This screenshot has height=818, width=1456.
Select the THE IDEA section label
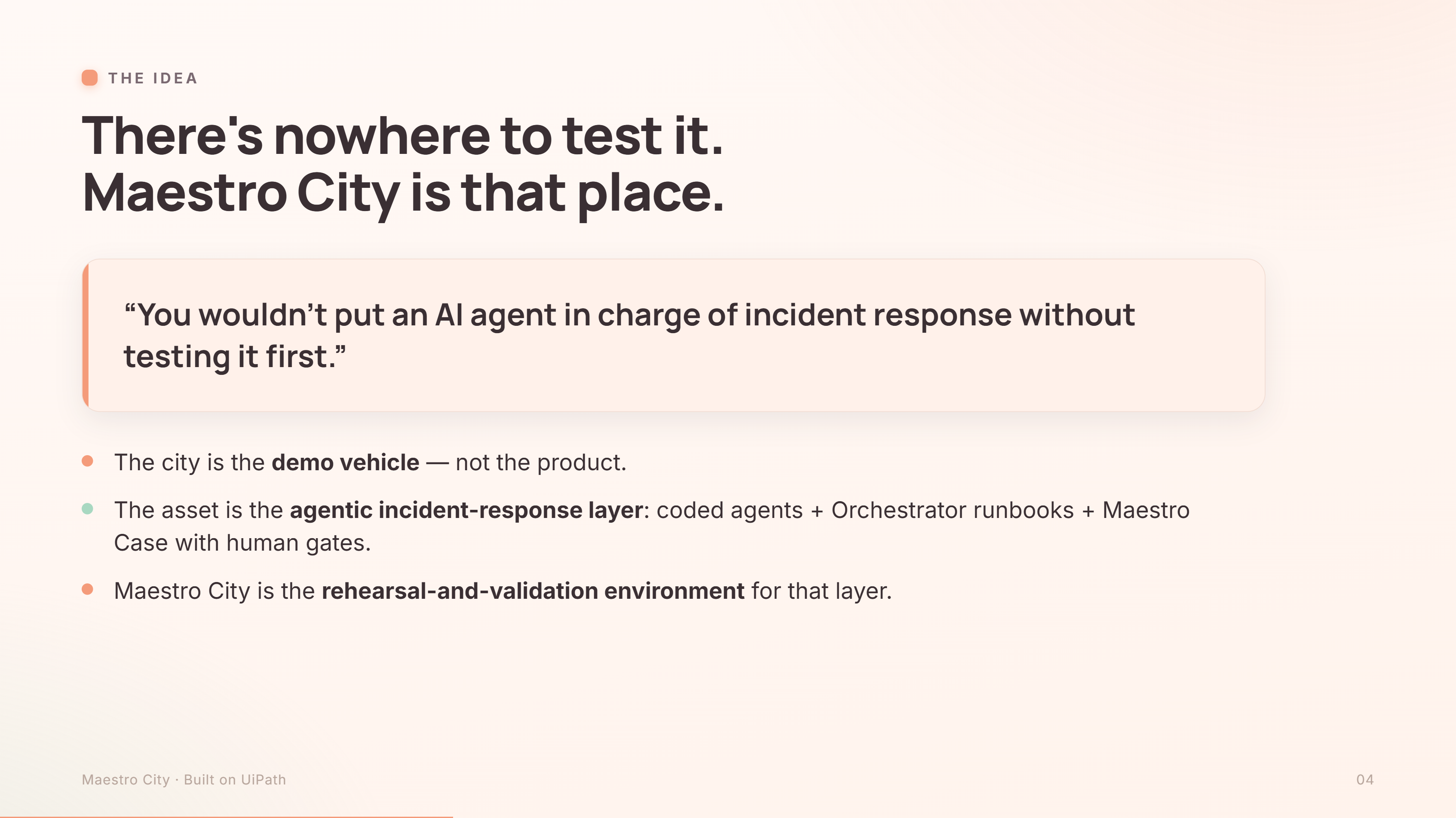(153, 78)
